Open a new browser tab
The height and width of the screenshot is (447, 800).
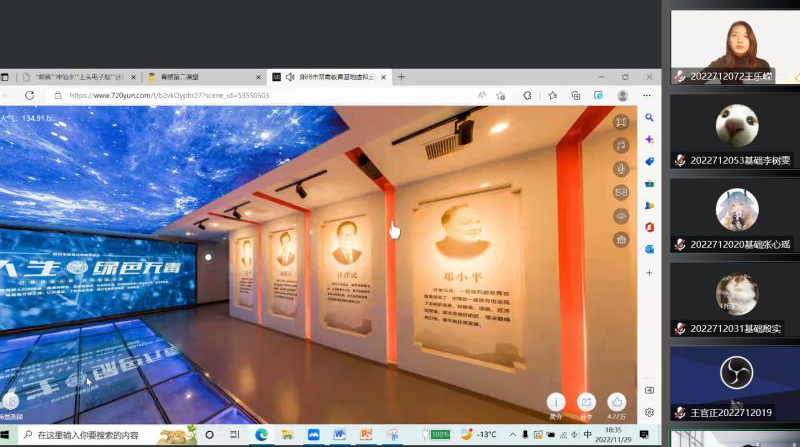[x=401, y=76]
